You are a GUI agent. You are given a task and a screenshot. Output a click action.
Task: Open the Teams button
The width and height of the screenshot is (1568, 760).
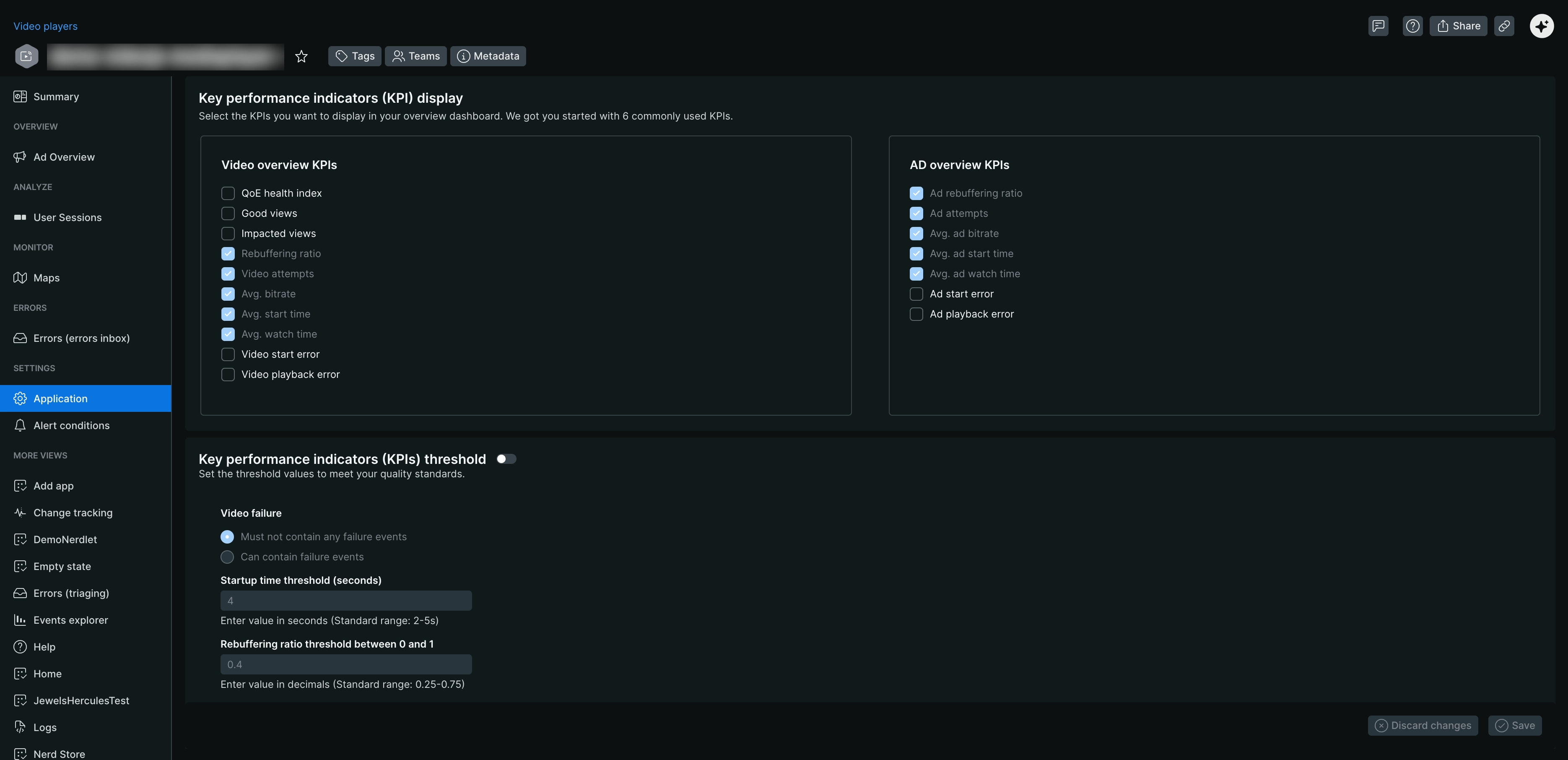pyautogui.click(x=416, y=56)
